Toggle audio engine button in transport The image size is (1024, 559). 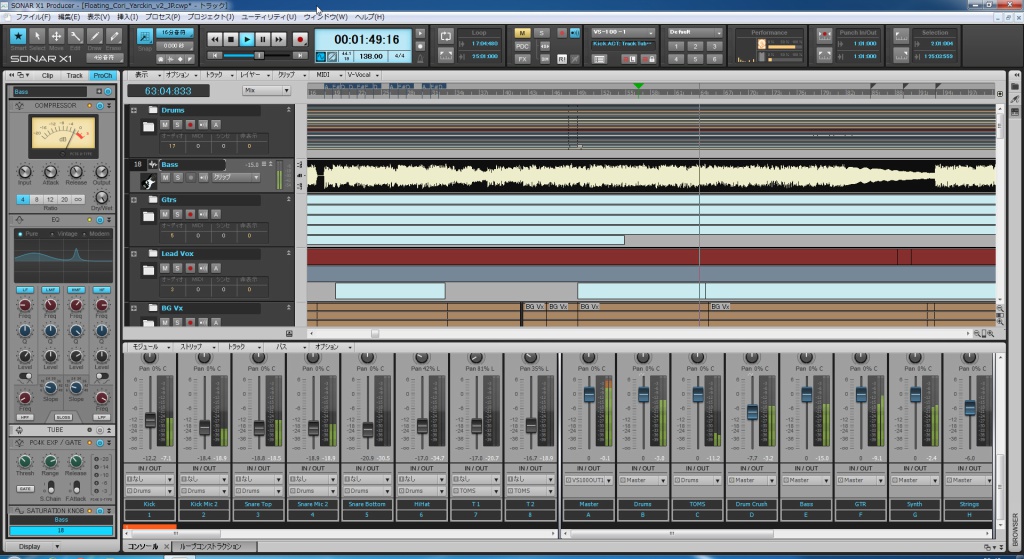pyautogui.click(x=321, y=57)
